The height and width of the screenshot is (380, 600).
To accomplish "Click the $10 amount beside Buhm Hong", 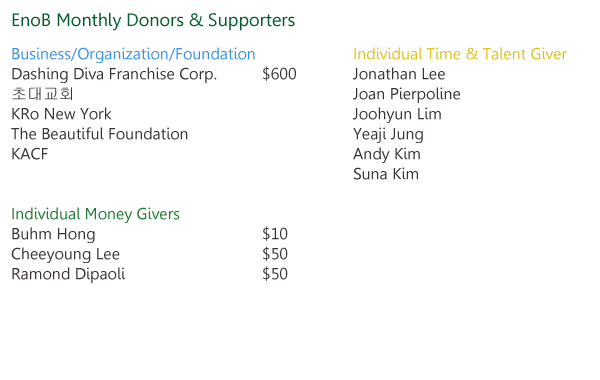I will tap(275, 234).
